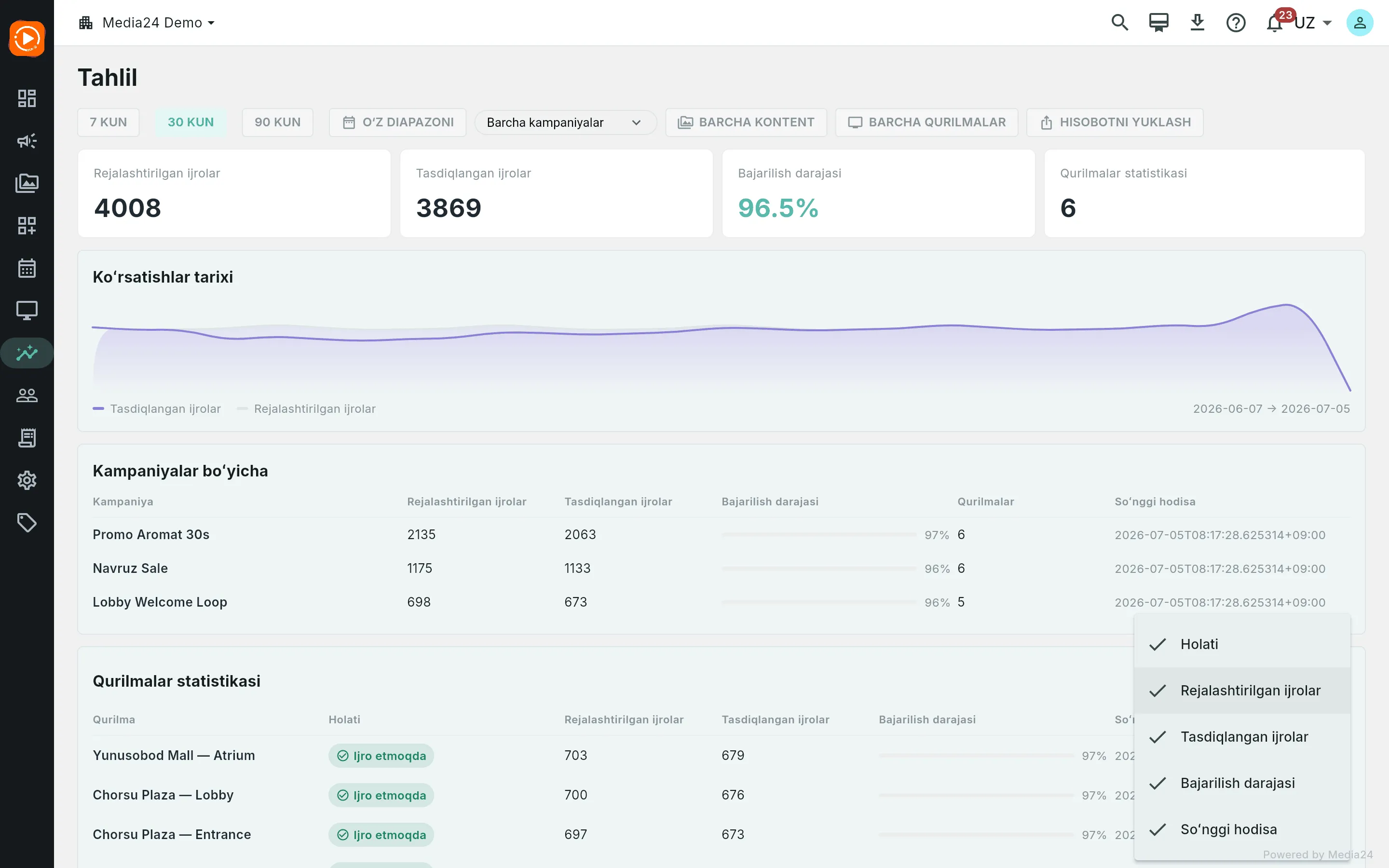
Task: Open the user profile avatar
Action: pos(1359,23)
